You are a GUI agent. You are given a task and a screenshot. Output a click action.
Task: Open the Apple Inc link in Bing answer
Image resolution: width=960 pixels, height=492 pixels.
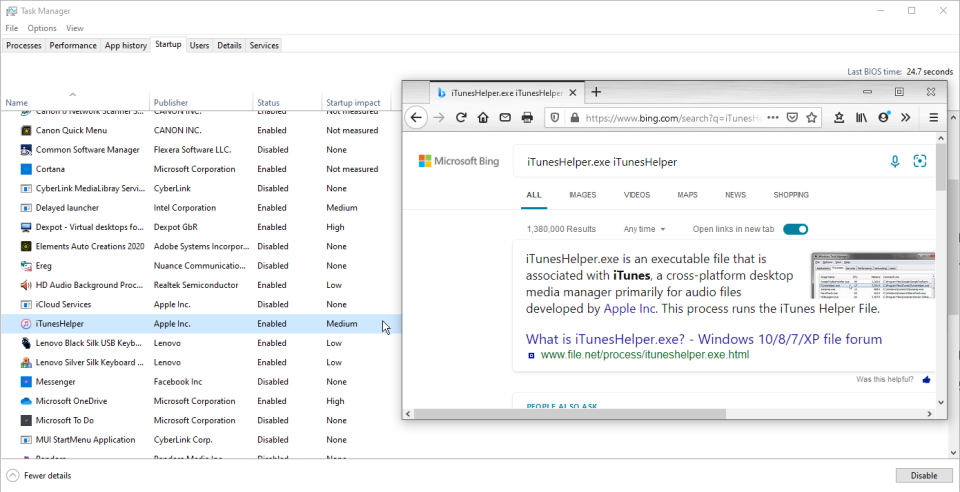(629, 309)
